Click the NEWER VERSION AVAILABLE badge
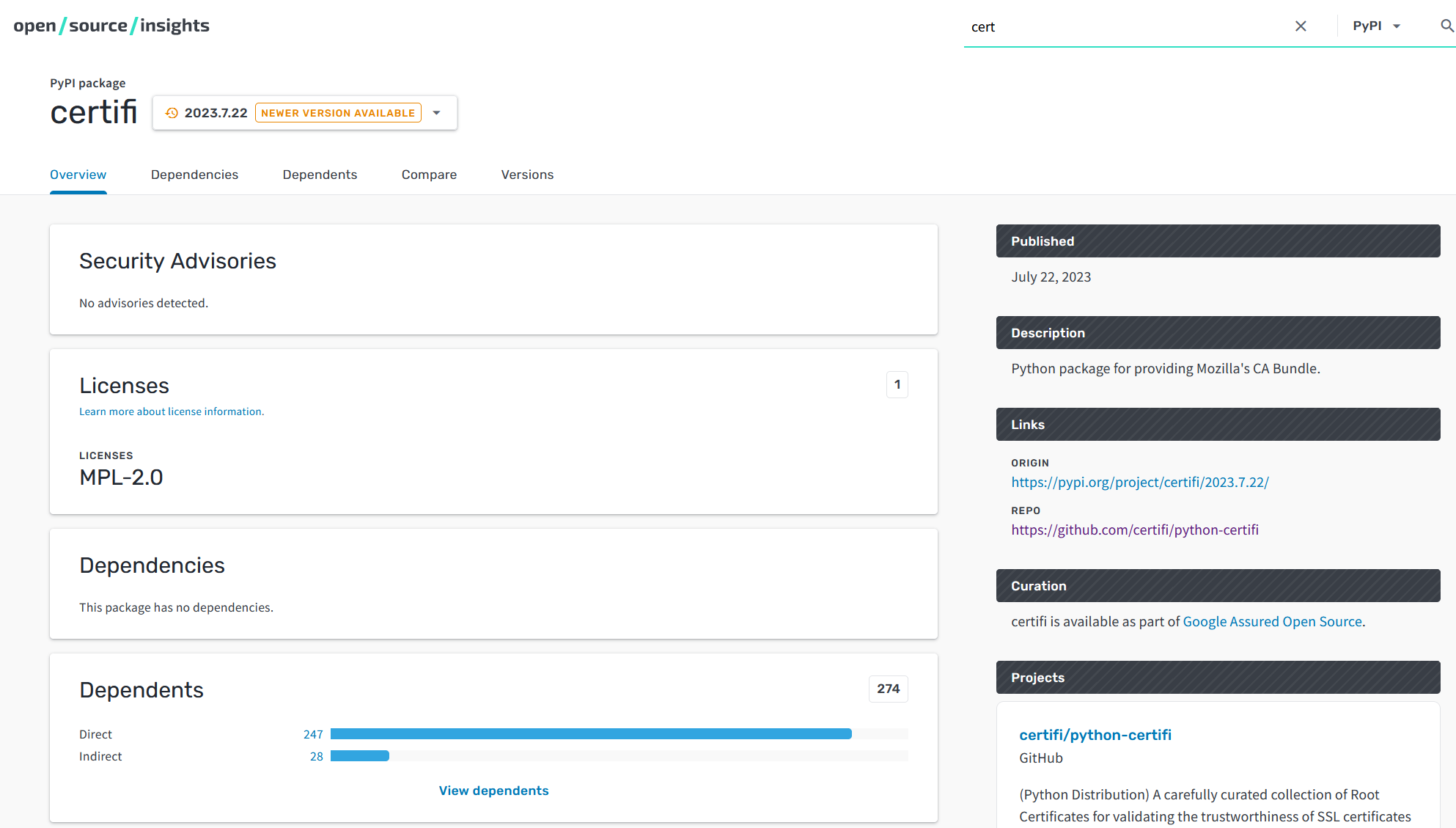This screenshot has height=828, width=1456. 338,112
